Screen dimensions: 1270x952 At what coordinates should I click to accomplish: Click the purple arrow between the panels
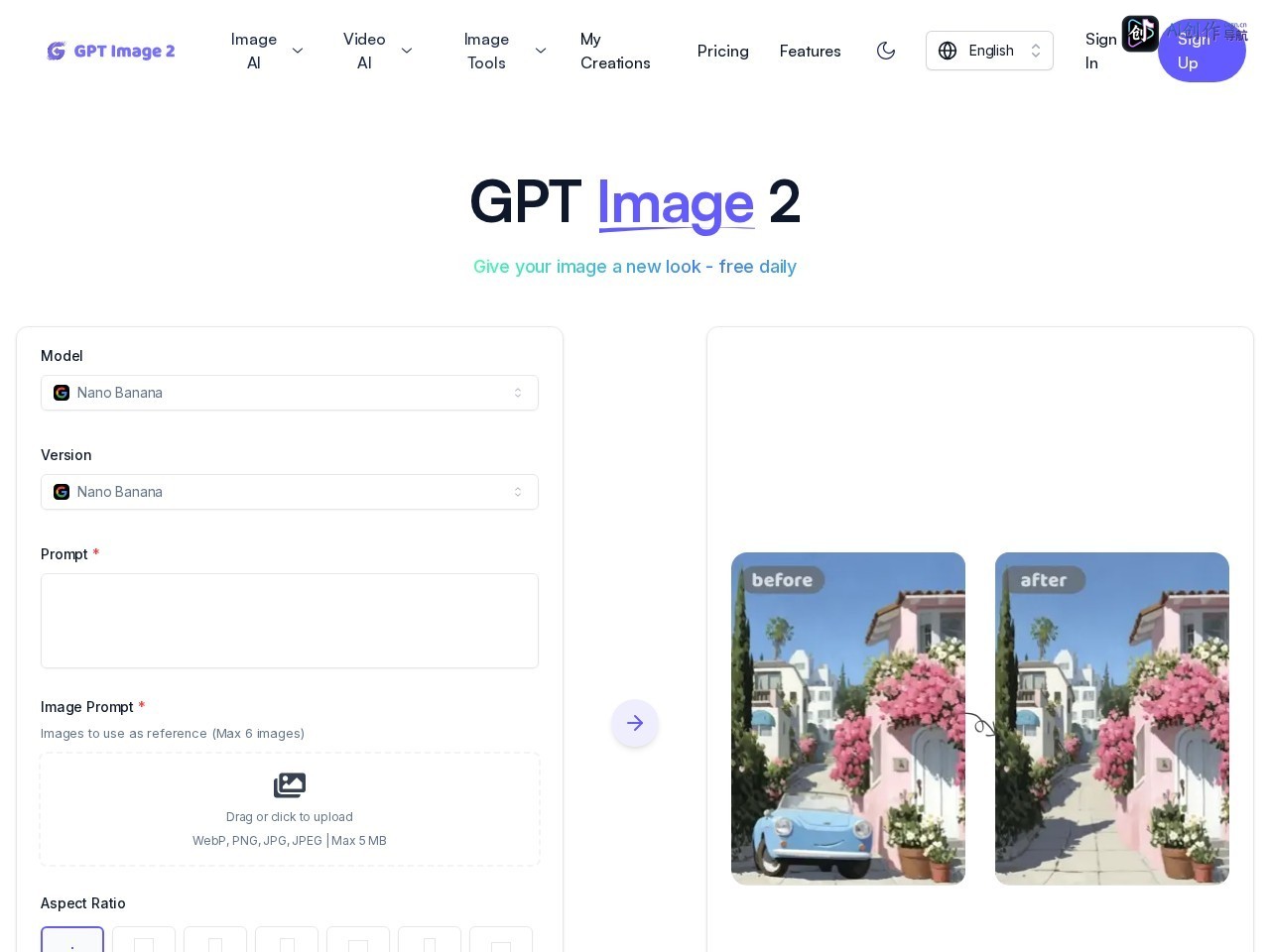click(635, 723)
